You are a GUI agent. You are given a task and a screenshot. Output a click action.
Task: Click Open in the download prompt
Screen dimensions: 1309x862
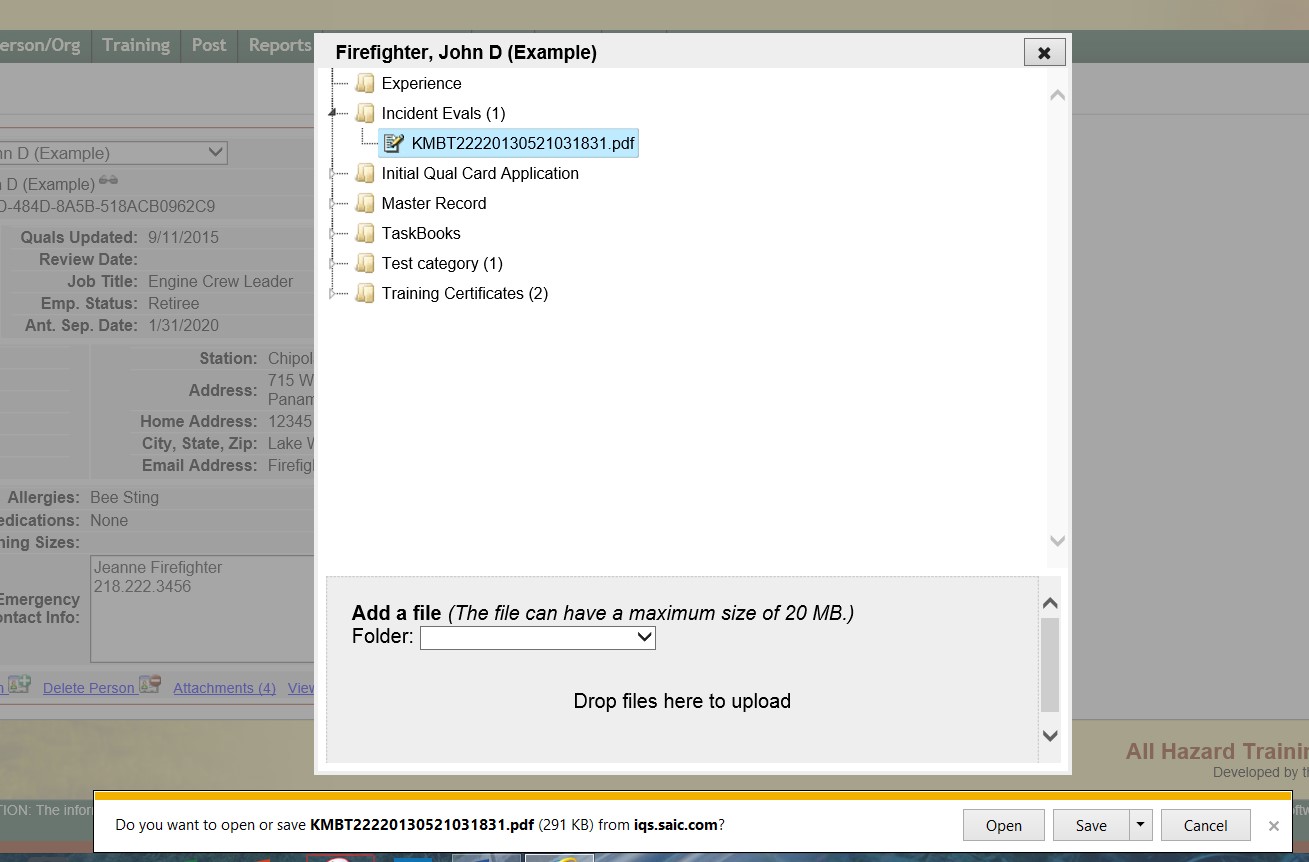1003,825
